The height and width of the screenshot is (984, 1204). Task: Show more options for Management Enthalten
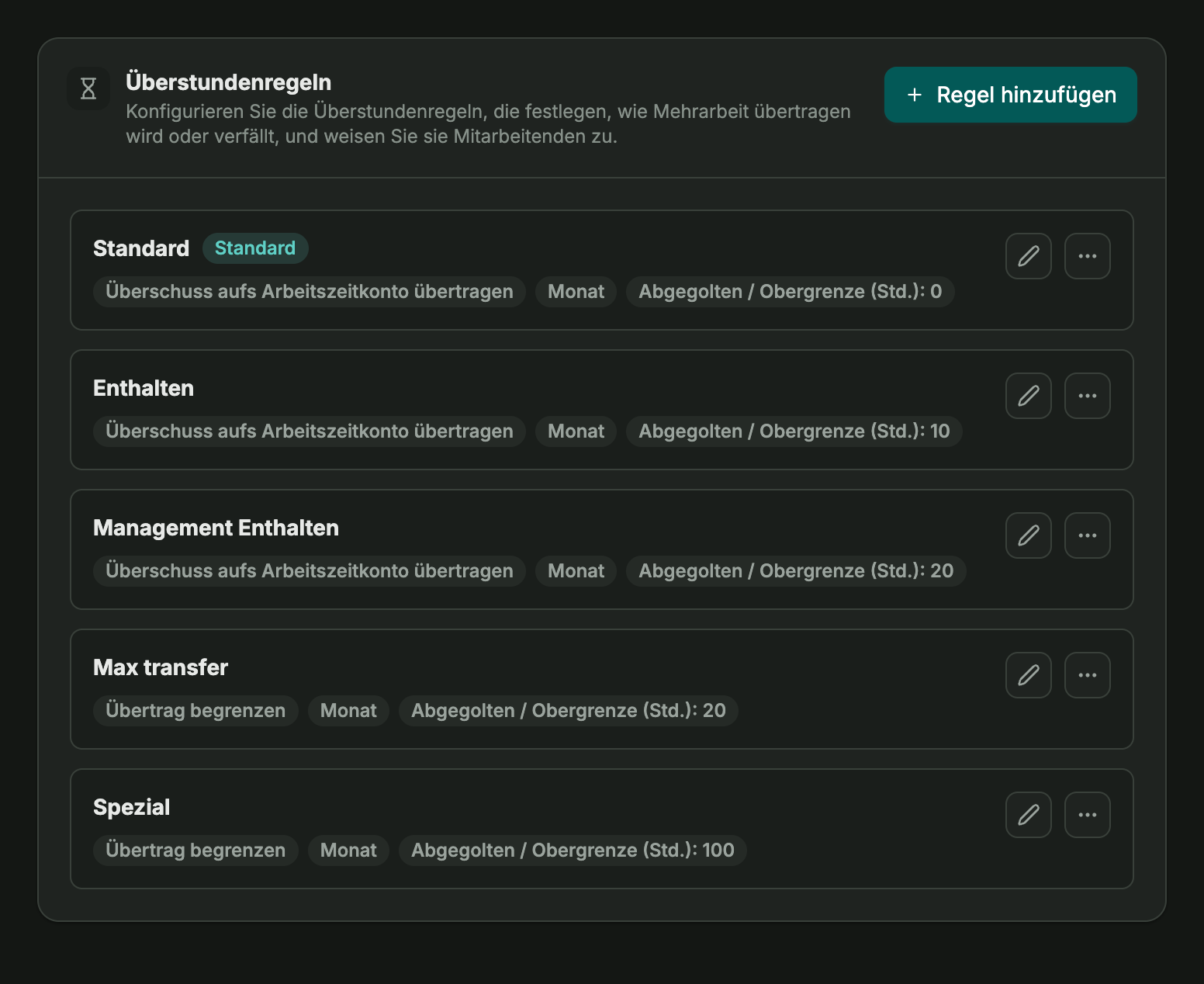coord(1088,535)
